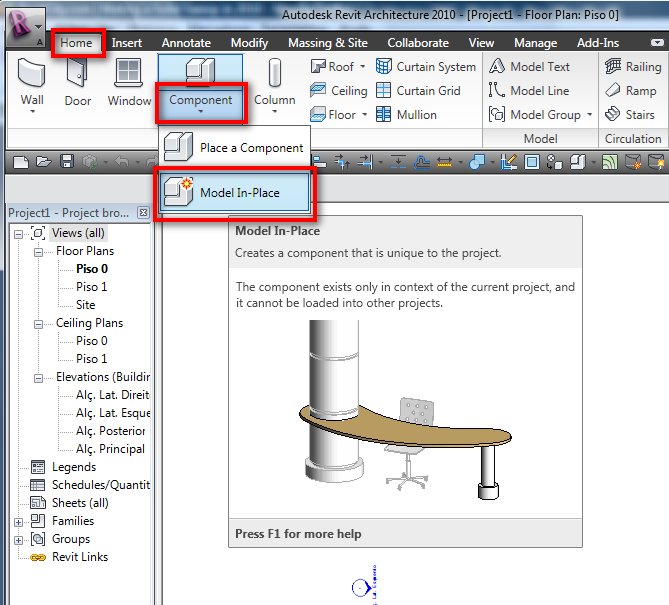Open the Alç. Principal elevation
The height and width of the screenshot is (605, 669).
(x=111, y=449)
